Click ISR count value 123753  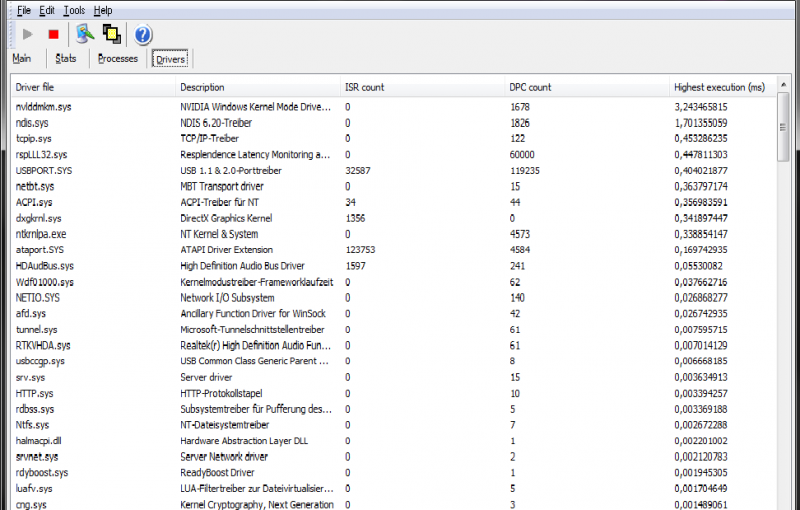[x=360, y=250]
